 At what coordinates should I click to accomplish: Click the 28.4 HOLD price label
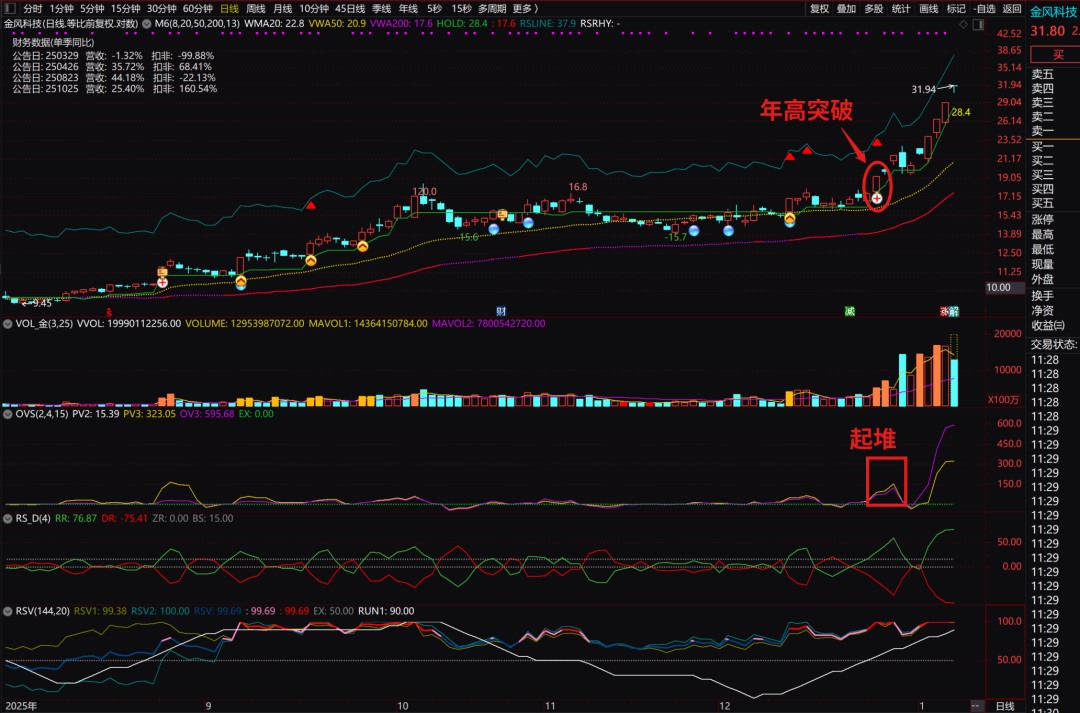tap(961, 112)
